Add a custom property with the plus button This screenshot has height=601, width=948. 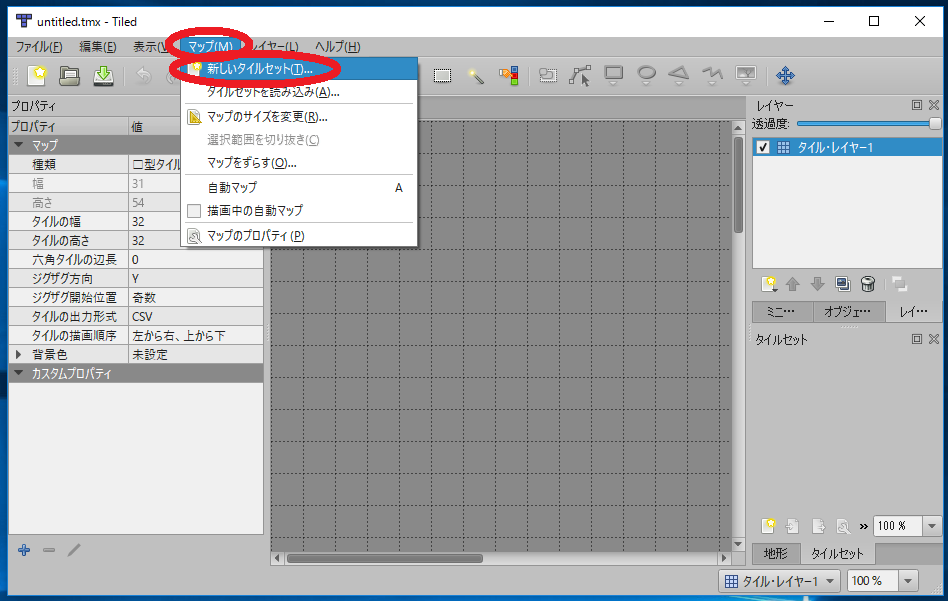click(x=23, y=550)
